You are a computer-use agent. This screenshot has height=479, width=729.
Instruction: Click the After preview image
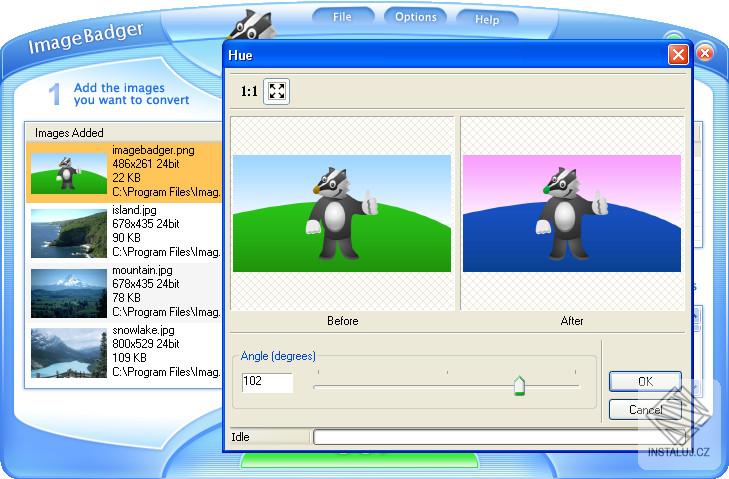tap(572, 213)
